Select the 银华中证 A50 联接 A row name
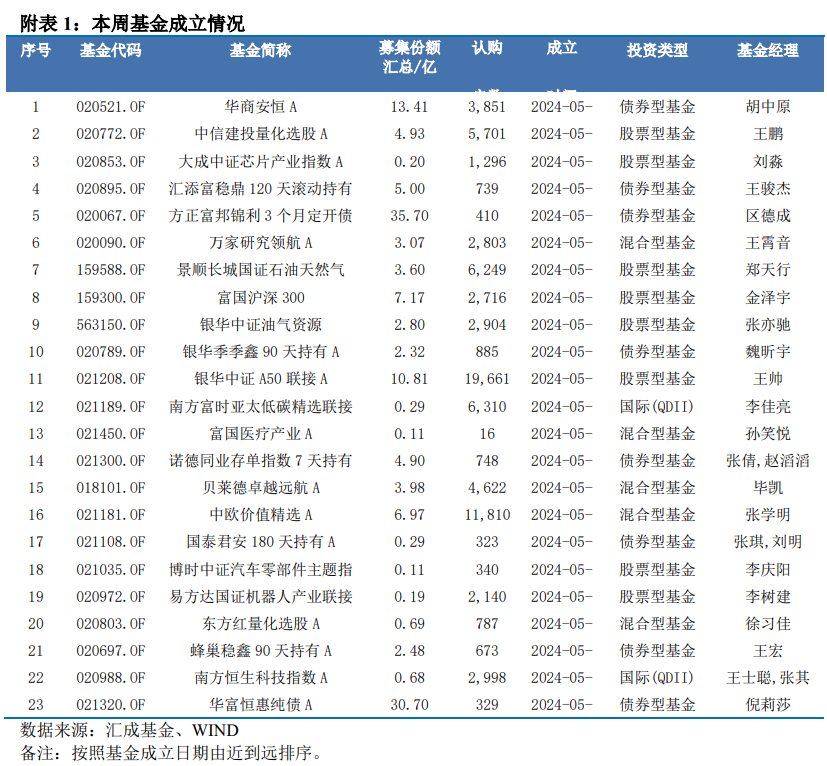The image size is (827, 766). coord(260,379)
